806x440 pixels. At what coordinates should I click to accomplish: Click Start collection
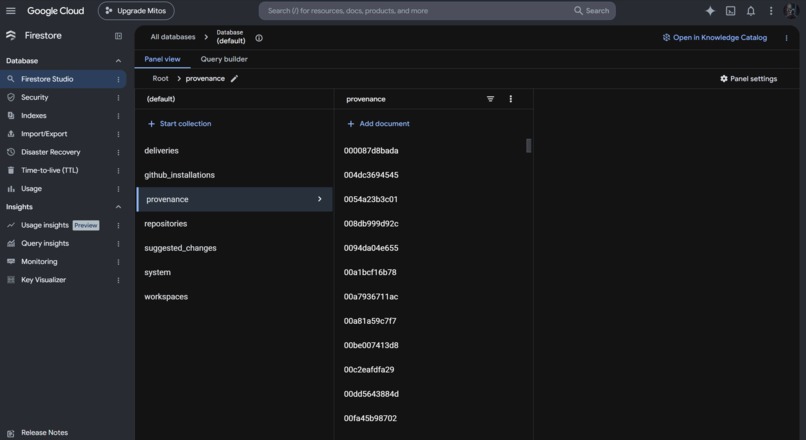179,123
